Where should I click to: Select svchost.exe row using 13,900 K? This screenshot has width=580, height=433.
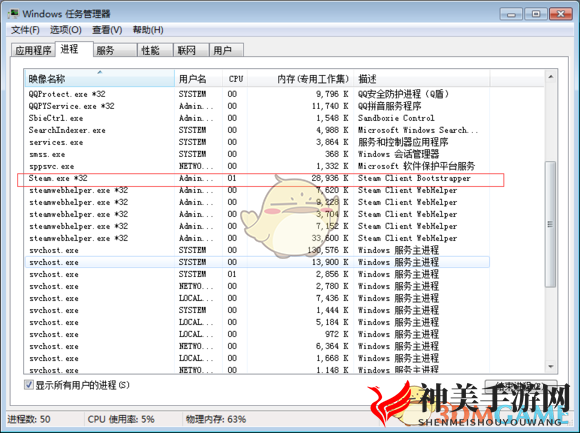tap(257, 262)
